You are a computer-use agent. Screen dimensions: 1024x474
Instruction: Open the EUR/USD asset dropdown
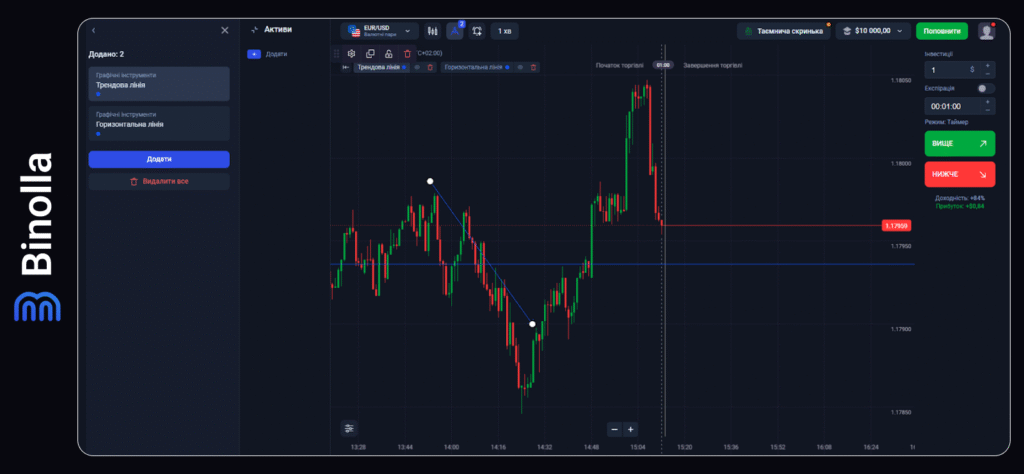click(x=379, y=31)
